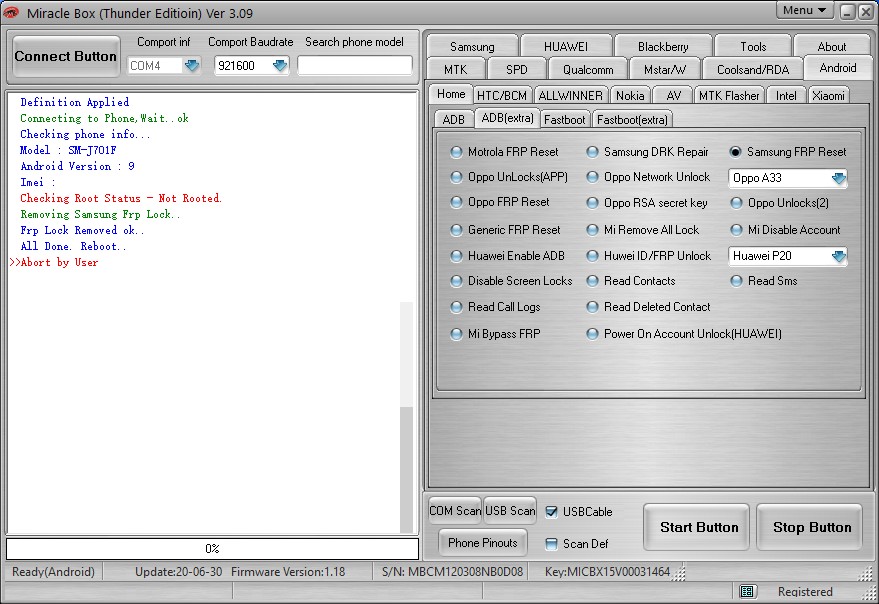Open the Comport inf COM4 dropdown

coord(192,66)
